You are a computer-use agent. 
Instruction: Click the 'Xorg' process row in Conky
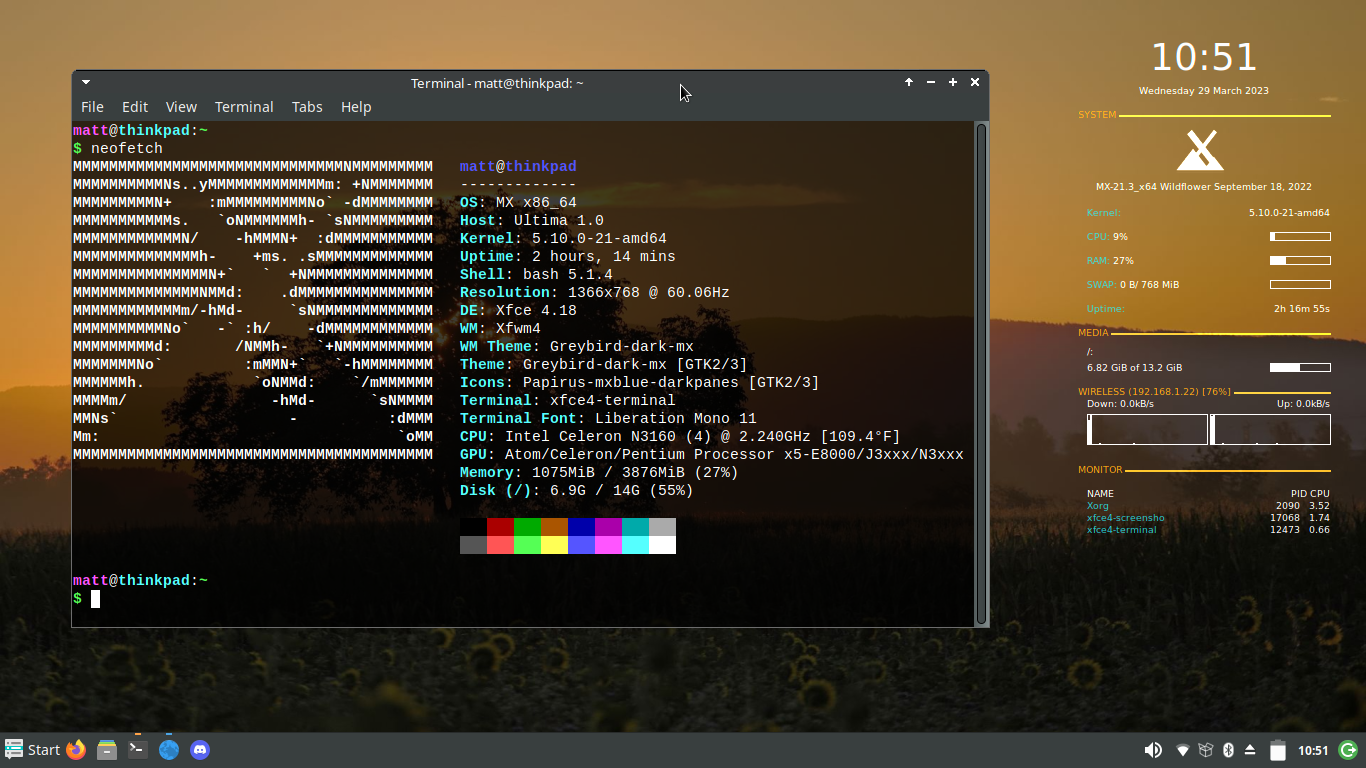(1208, 506)
